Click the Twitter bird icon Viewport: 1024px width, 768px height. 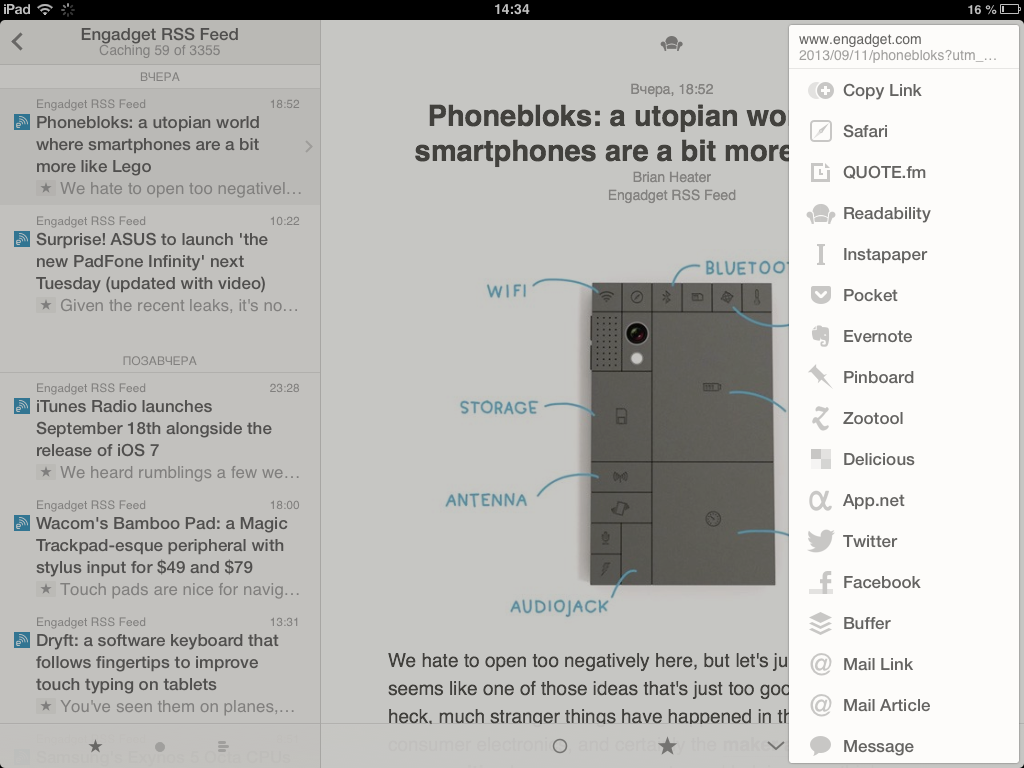(820, 541)
